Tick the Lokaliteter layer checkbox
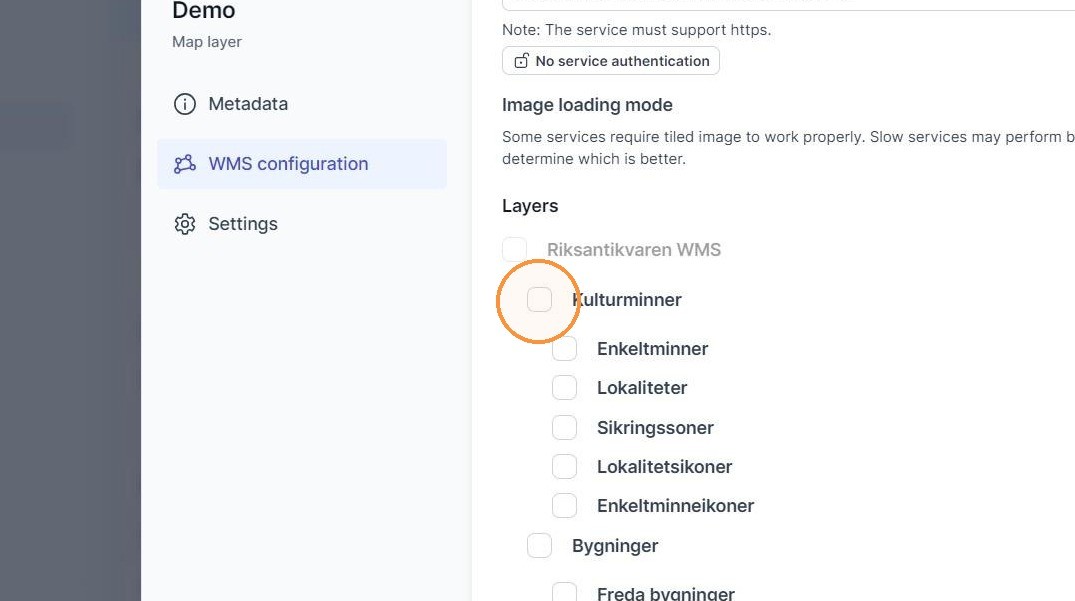 tap(564, 388)
